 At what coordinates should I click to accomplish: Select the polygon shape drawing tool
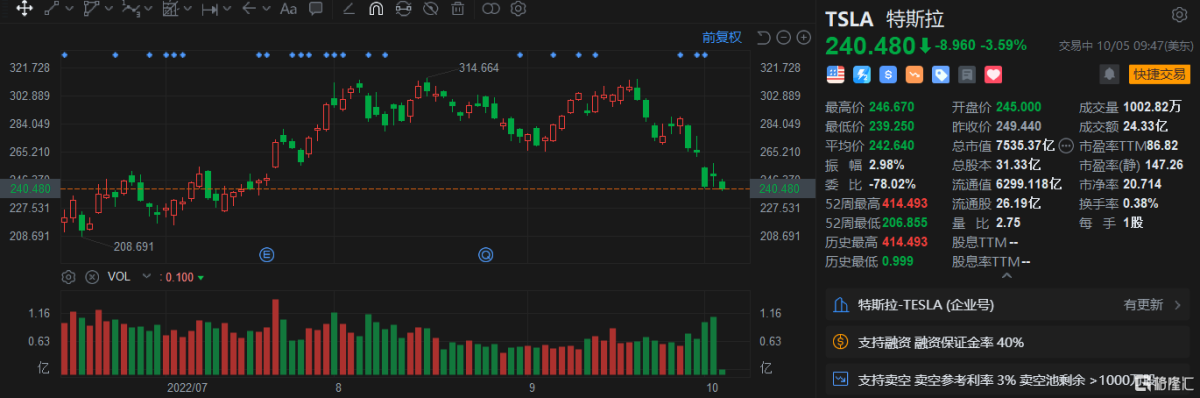[92, 9]
